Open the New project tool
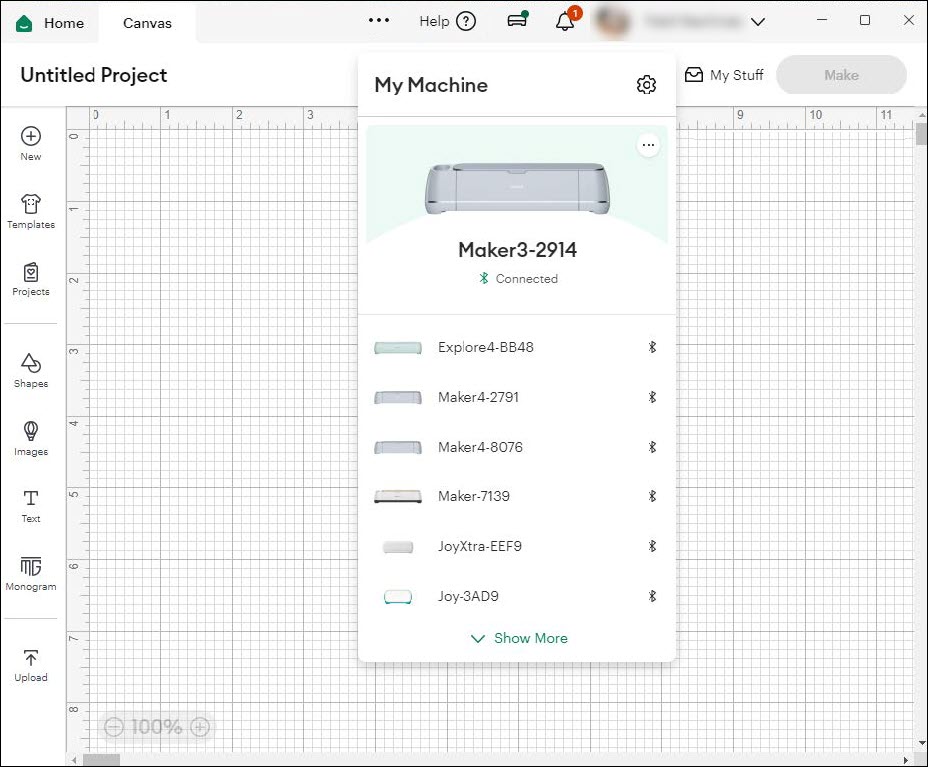928x767 pixels. [31, 144]
